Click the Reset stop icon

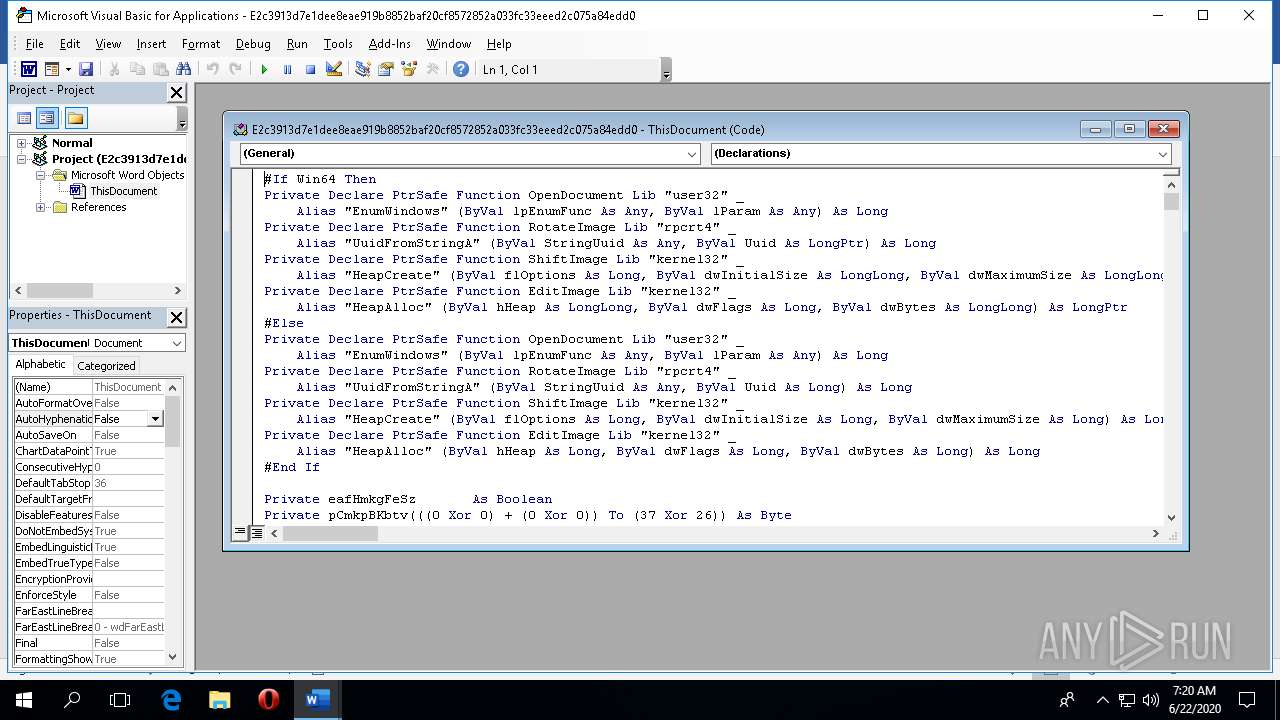[310, 69]
